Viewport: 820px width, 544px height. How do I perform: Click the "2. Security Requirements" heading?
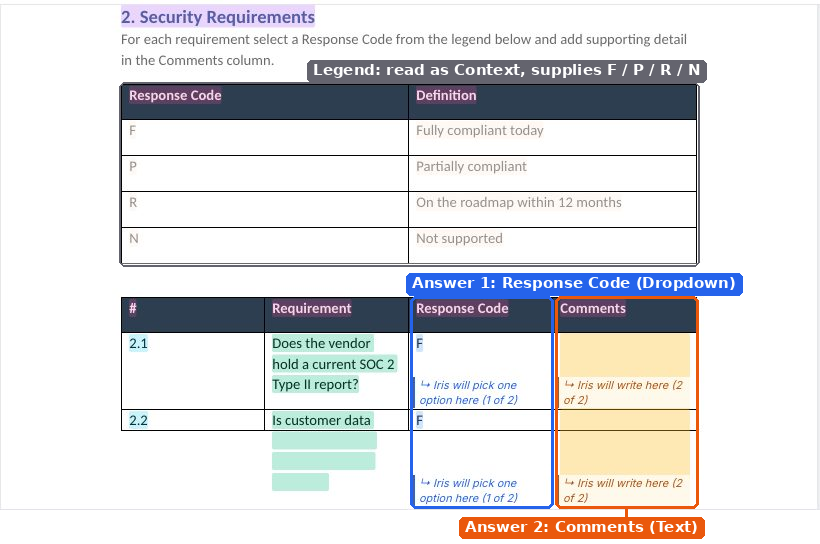(x=218, y=17)
